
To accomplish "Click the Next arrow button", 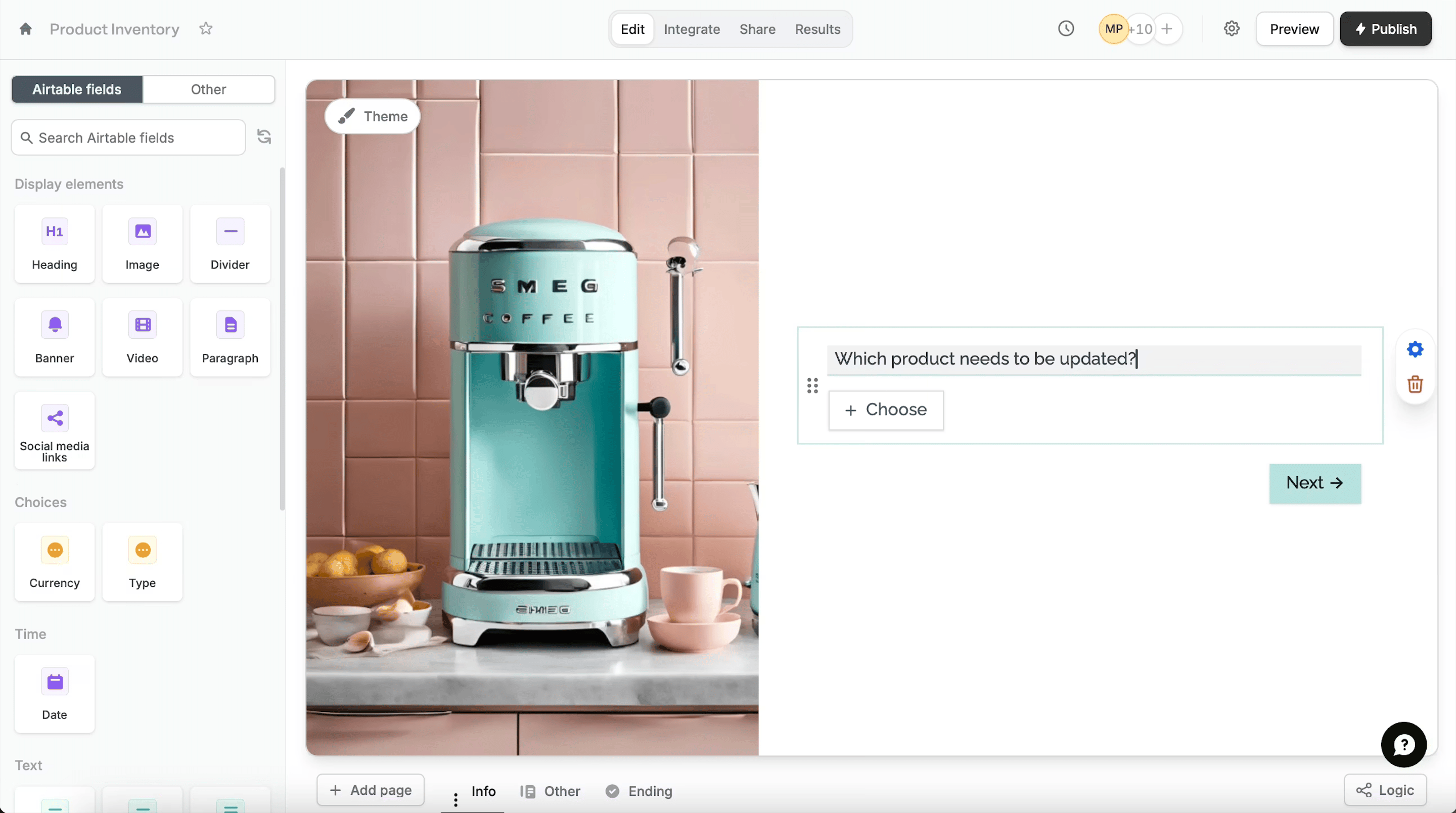I will pos(1314,483).
